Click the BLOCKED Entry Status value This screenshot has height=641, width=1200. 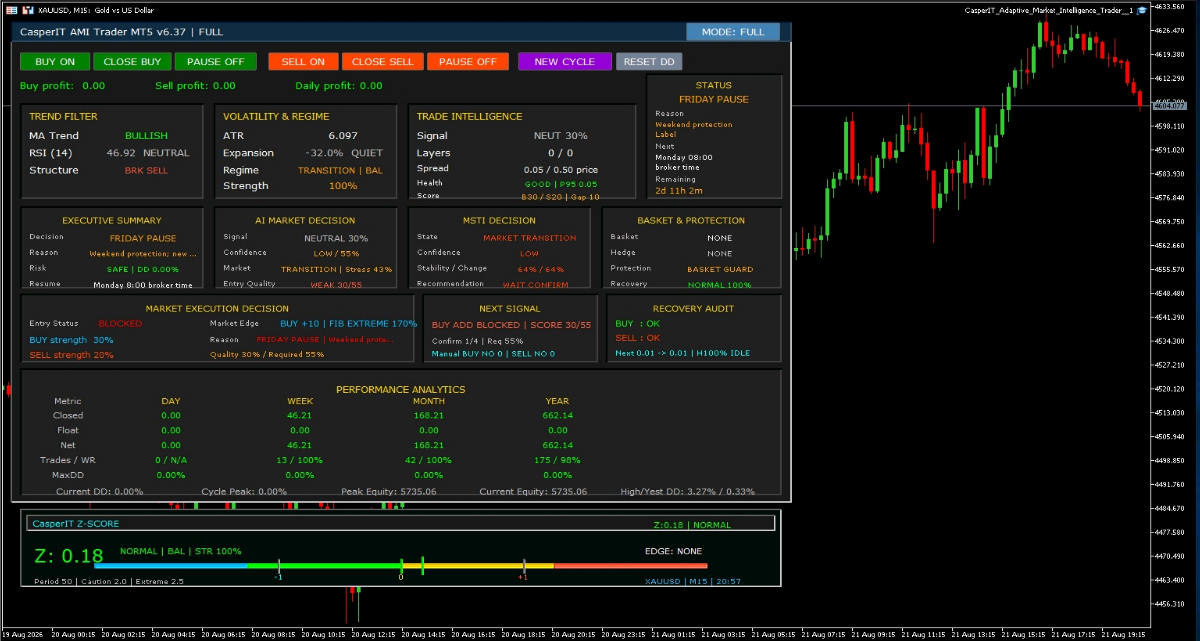[120, 324]
